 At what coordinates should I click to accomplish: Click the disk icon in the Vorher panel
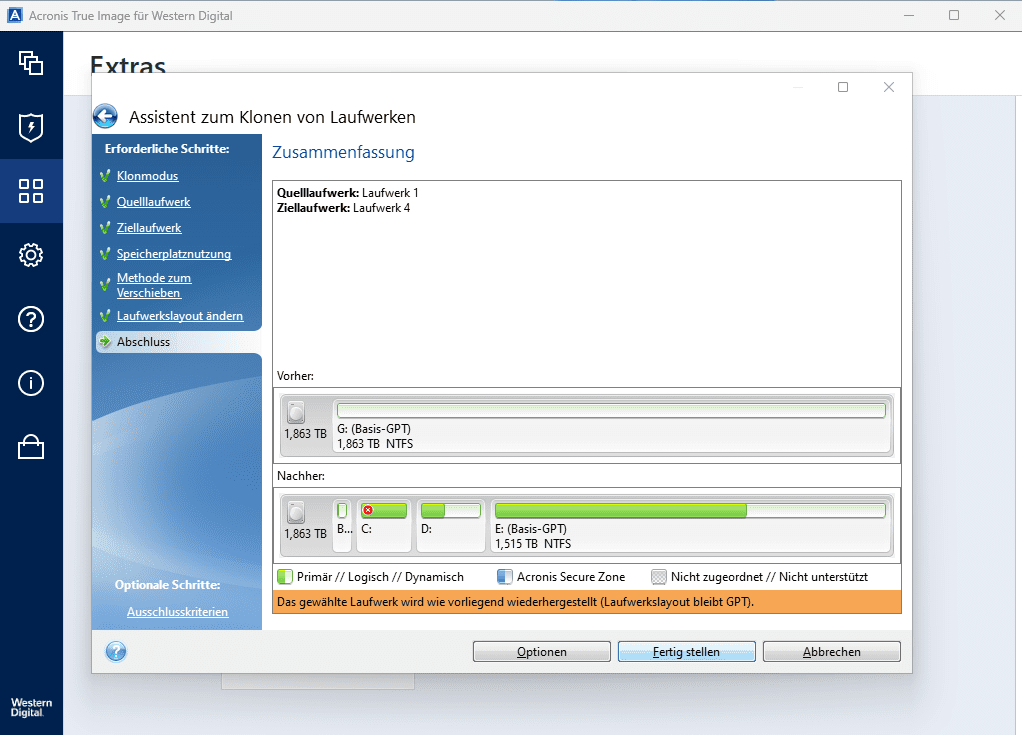296,412
